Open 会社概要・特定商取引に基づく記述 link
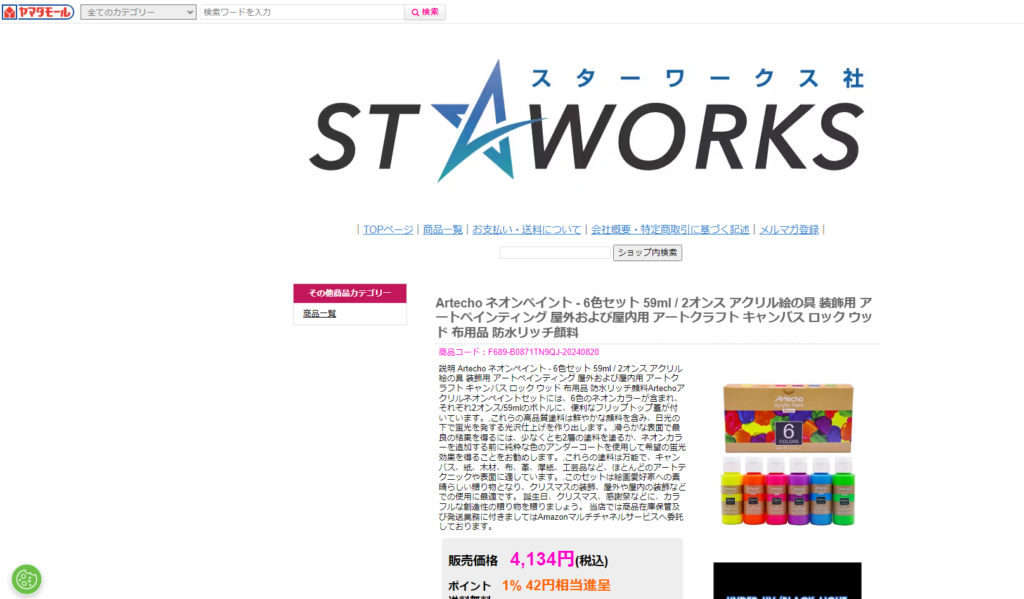Image resolution: width=1024 pixels, height=599 pixels. [670, 229]
